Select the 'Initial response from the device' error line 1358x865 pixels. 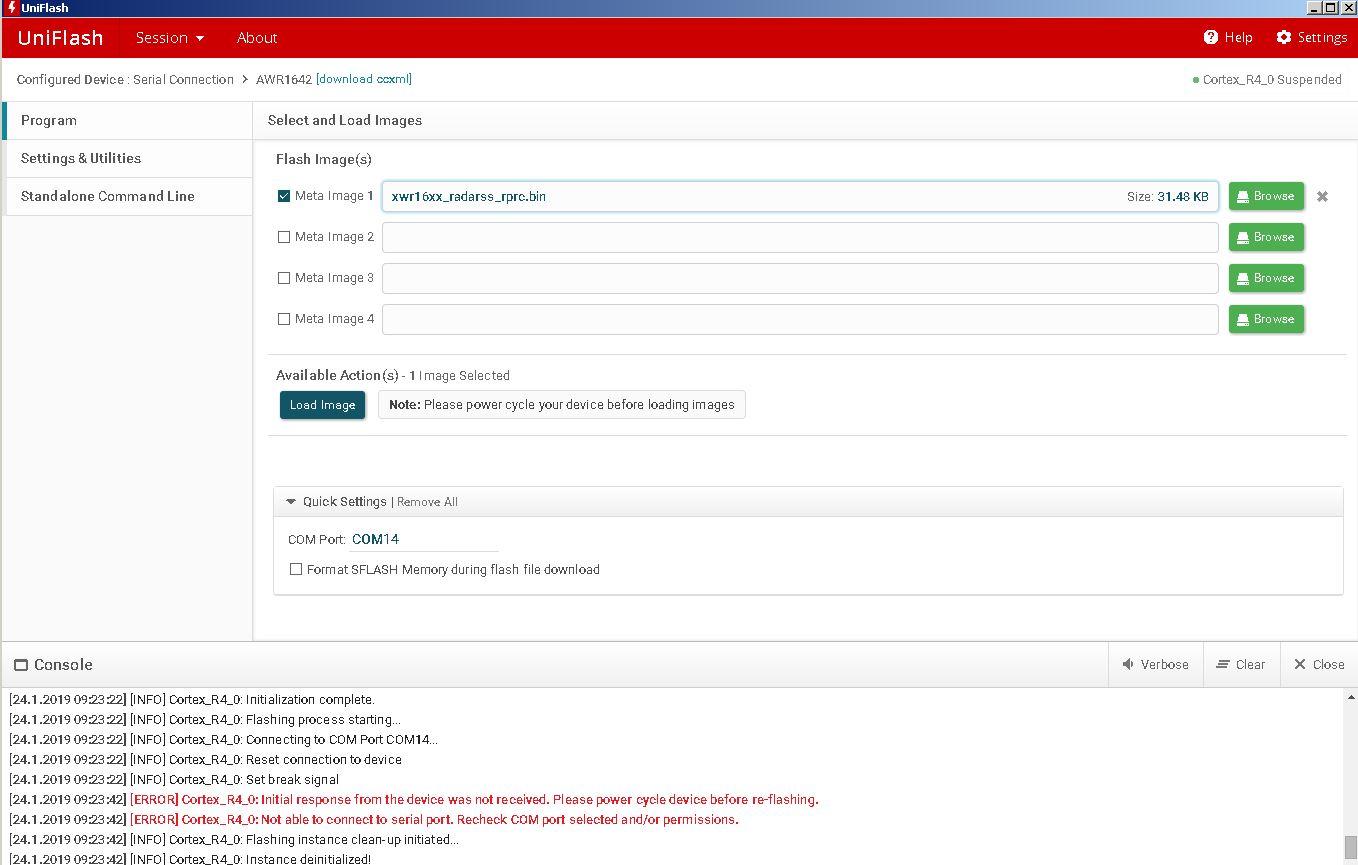(414, 800)
